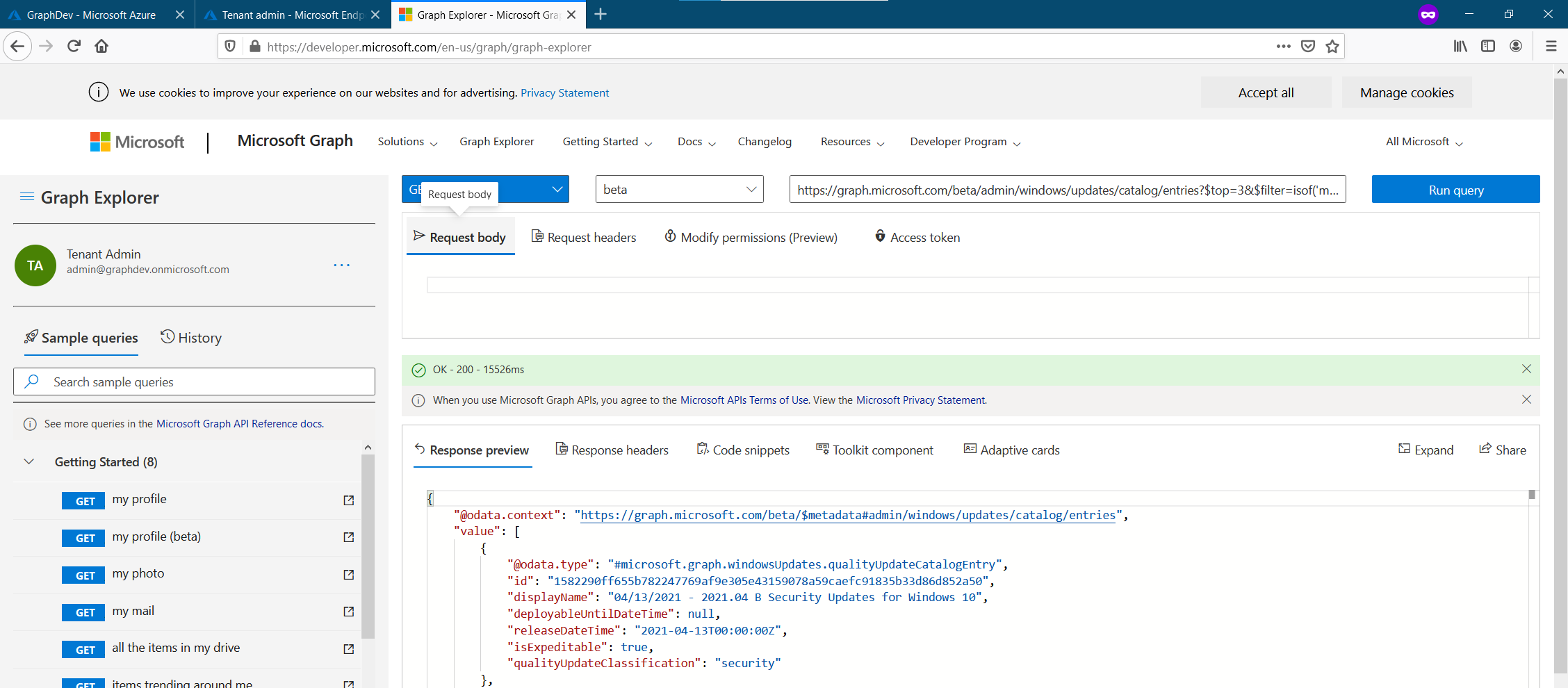
Task: Change the API version from beta
Action: point(679,188)
